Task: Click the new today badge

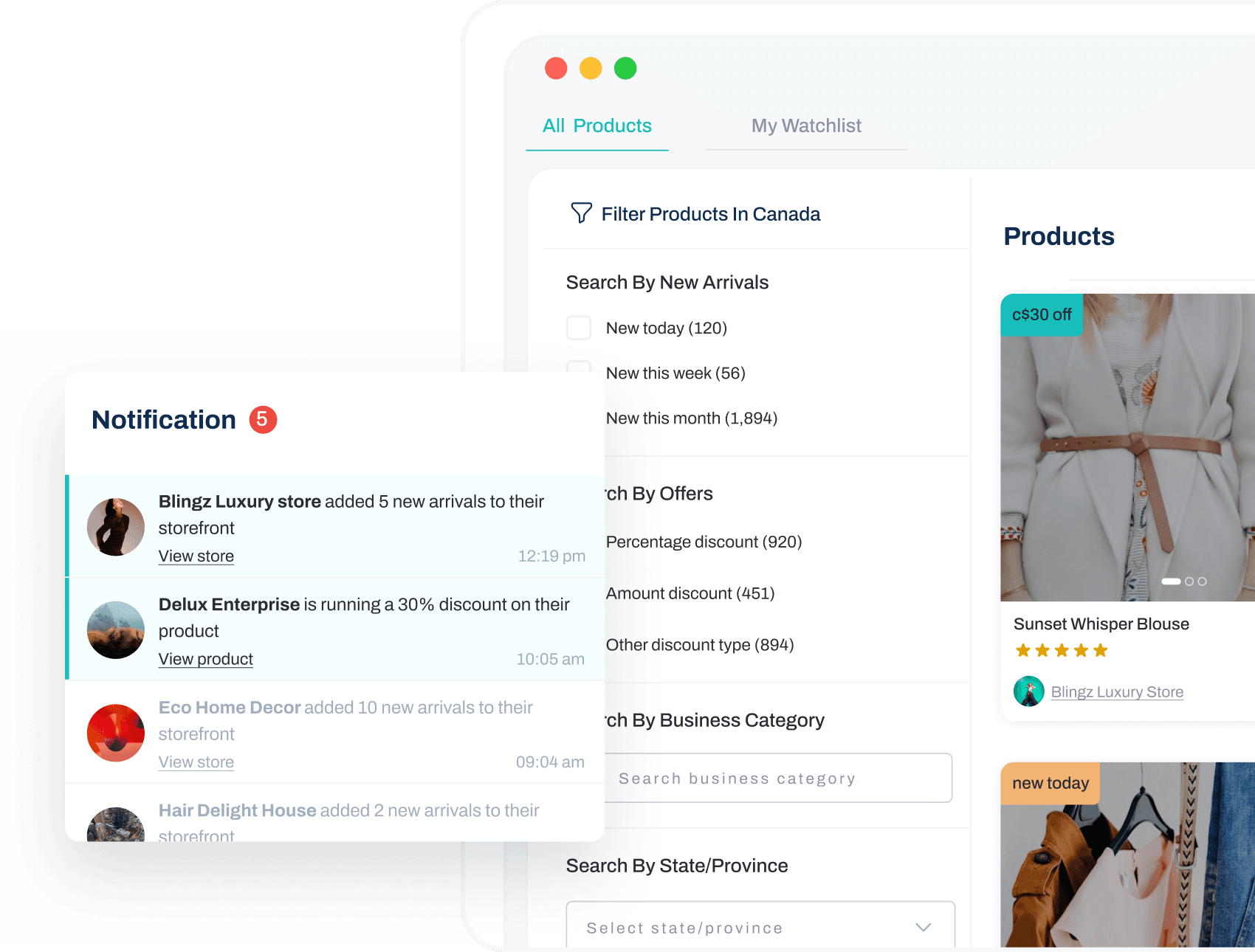Action: click(x=1051, y=784)
